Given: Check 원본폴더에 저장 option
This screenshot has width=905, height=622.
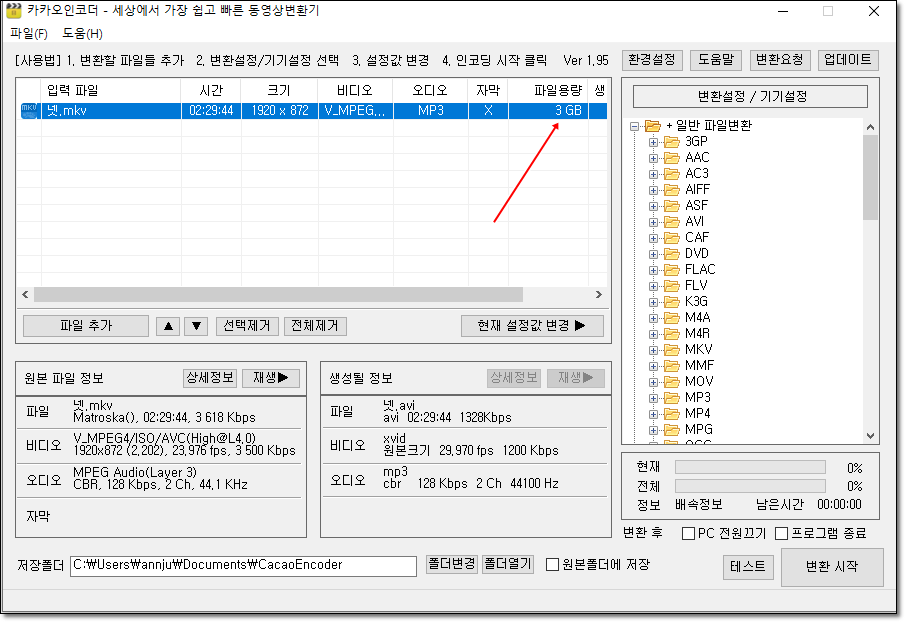Looking at the screenshot, I should tap(552, 564).
